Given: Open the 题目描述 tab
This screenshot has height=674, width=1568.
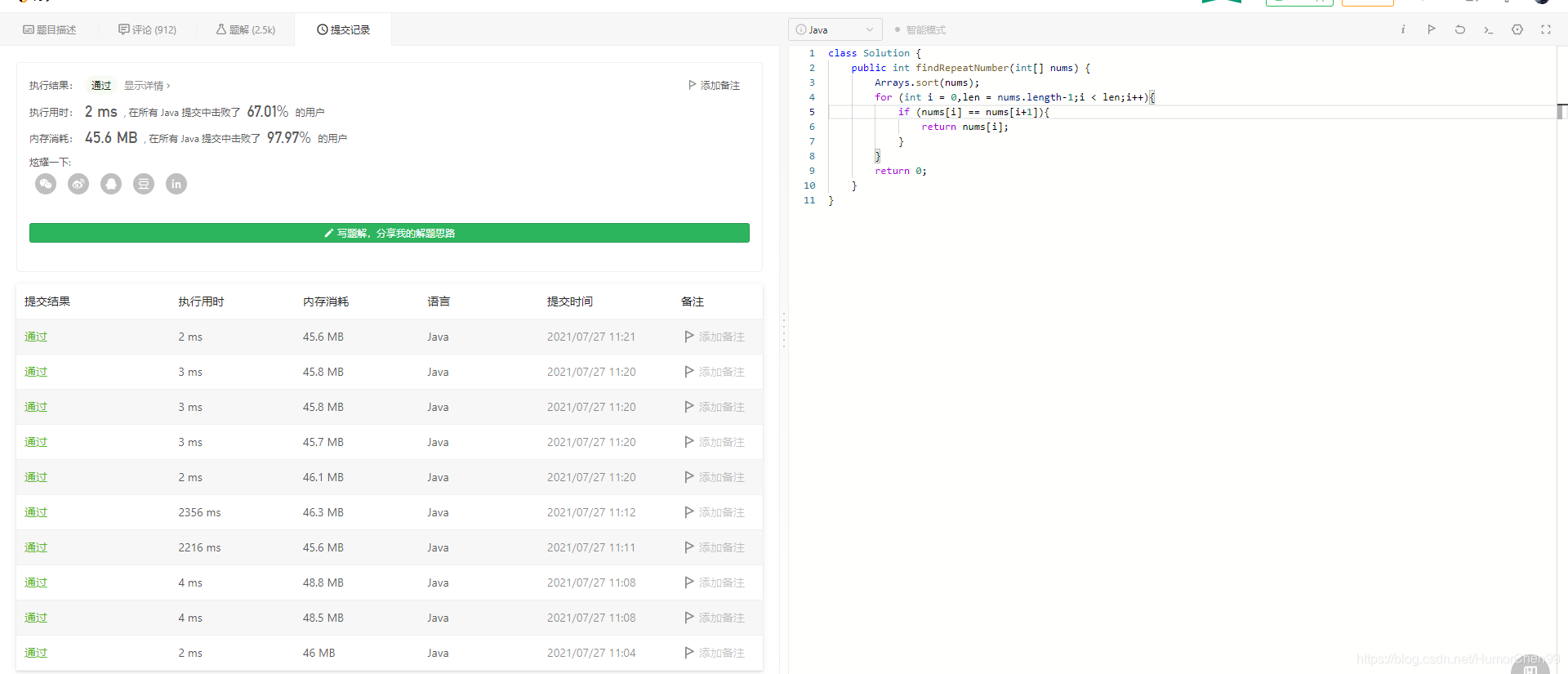Looking at the screenshot, I should click(x=50, y=29).
